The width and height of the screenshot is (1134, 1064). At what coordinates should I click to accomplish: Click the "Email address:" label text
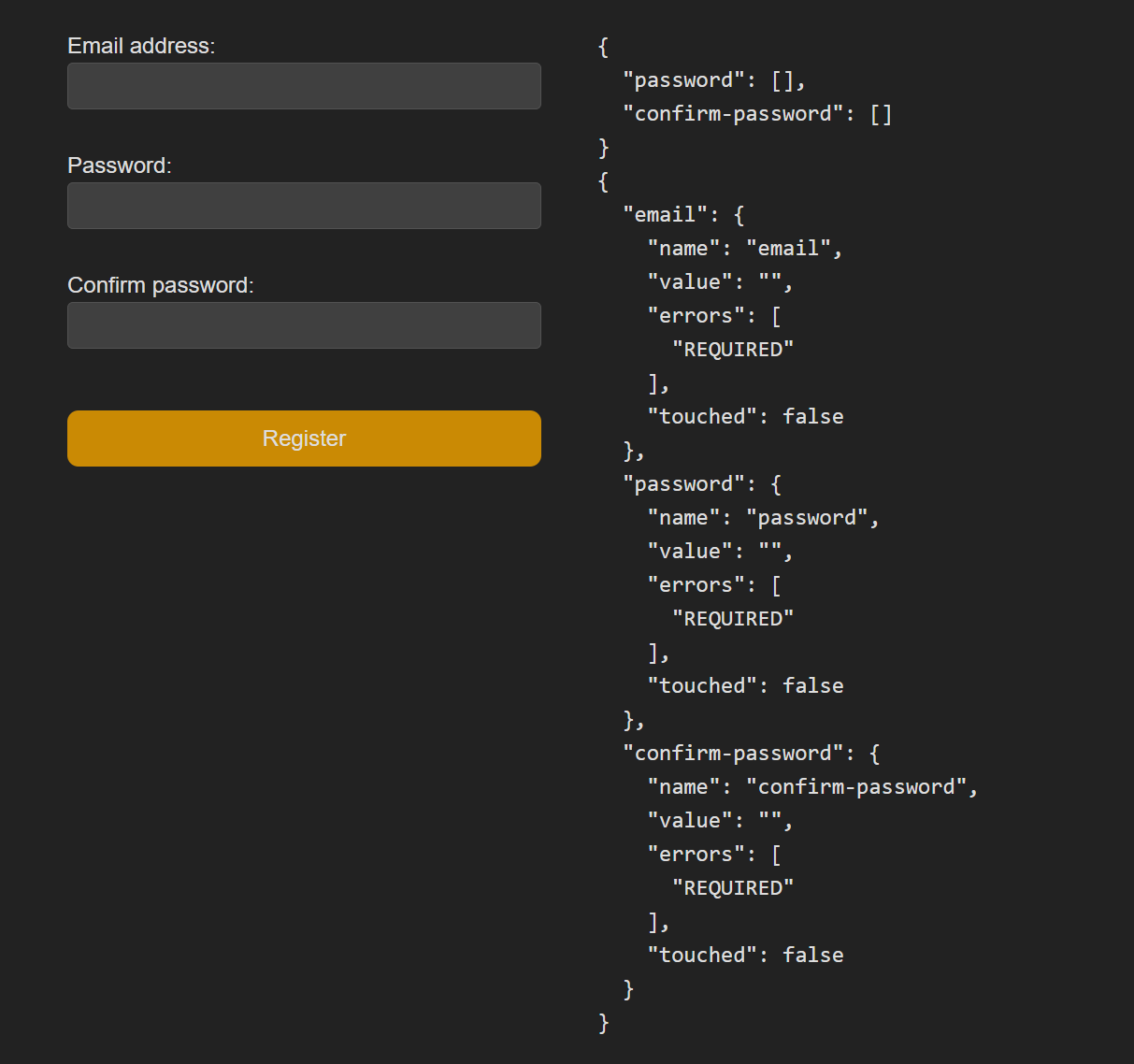141,46
